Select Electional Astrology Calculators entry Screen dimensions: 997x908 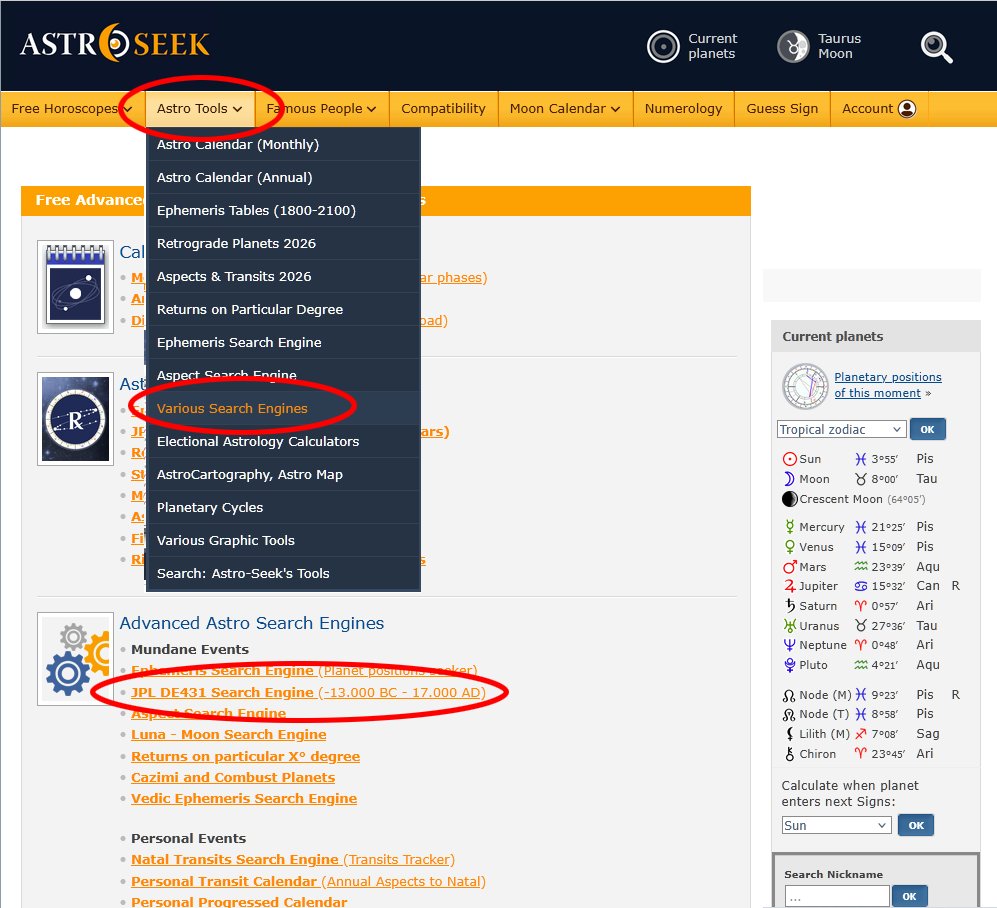point(283,441)
